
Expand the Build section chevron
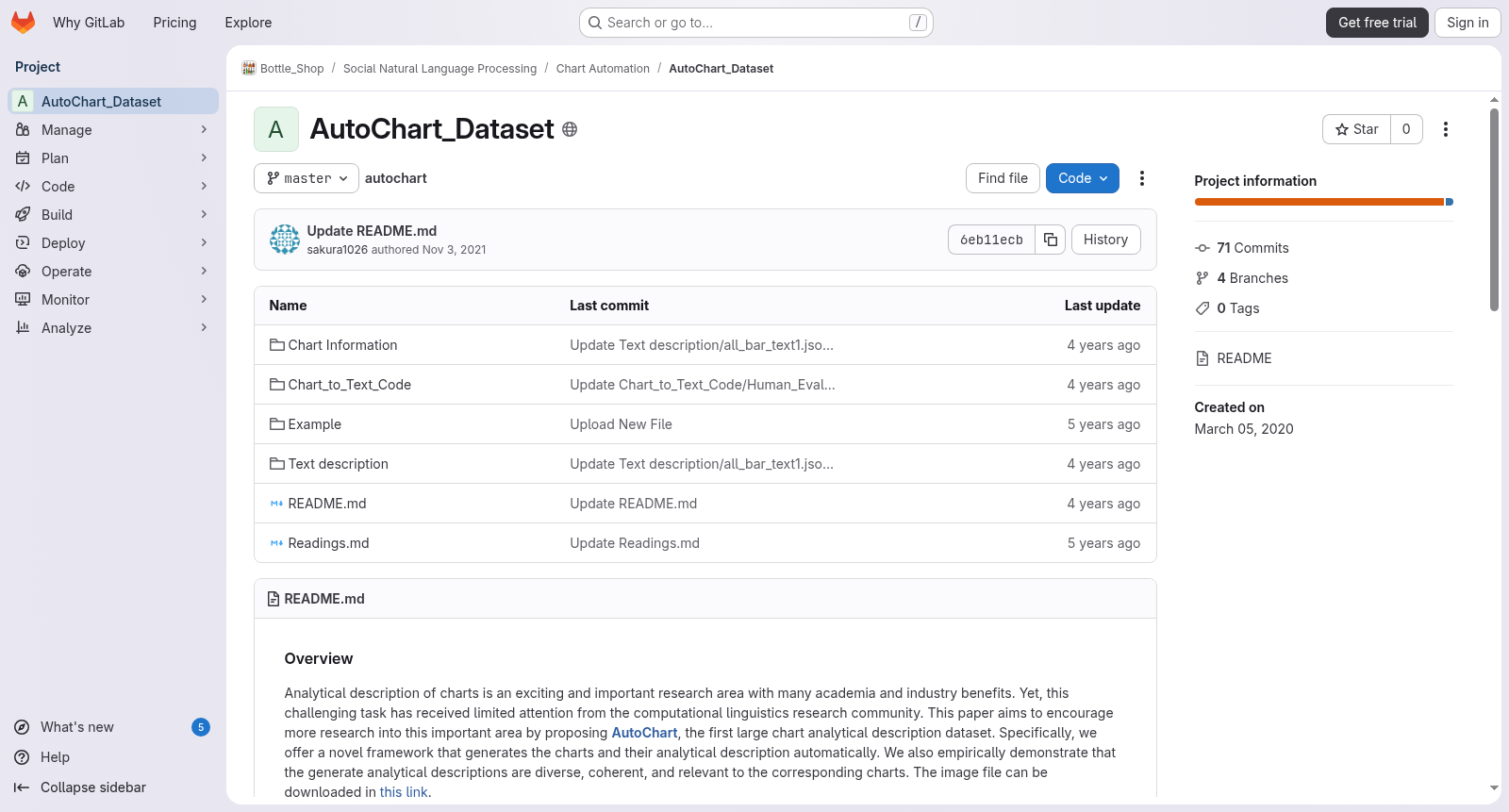pos(204,215)
